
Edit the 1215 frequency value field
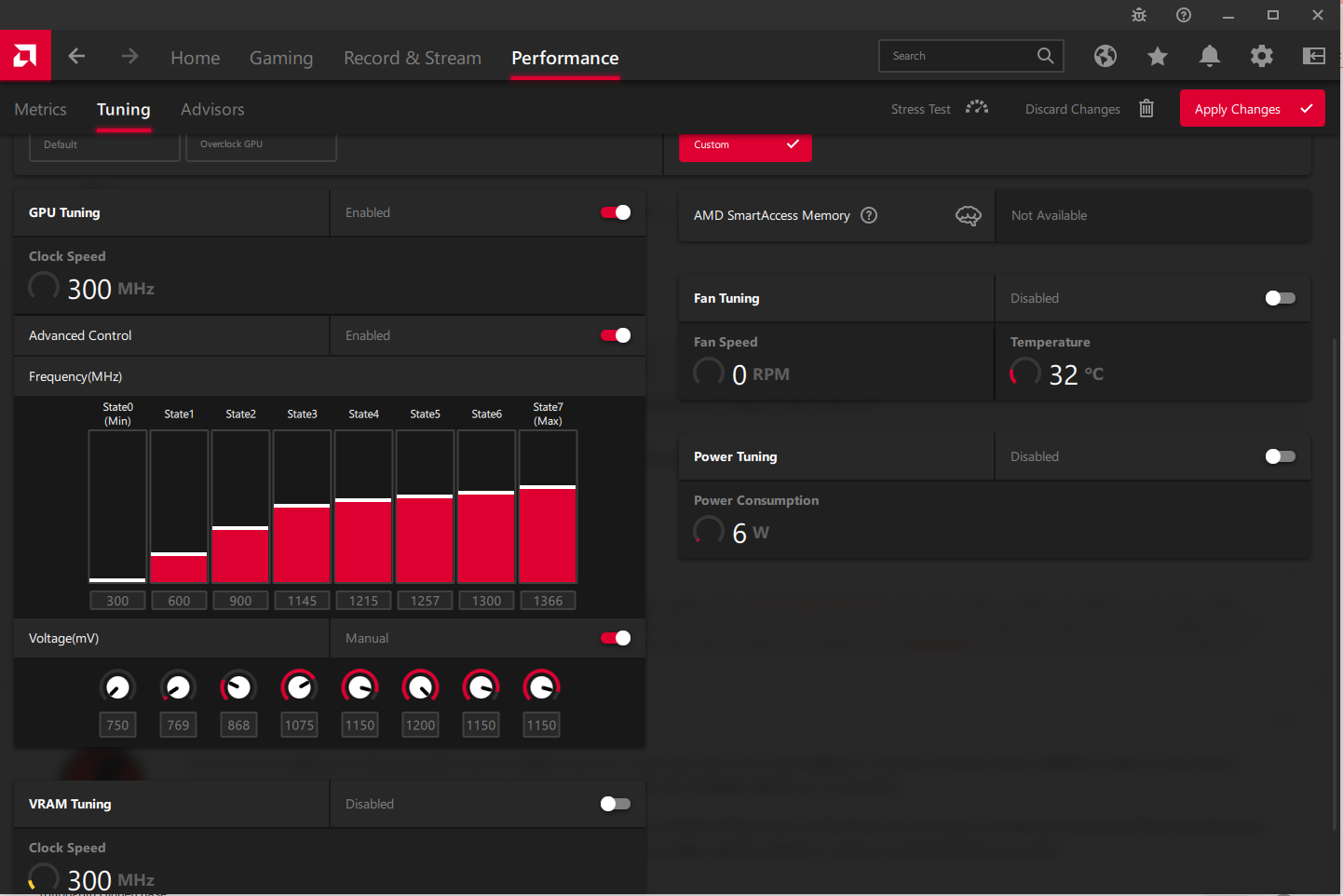[363, 601]
